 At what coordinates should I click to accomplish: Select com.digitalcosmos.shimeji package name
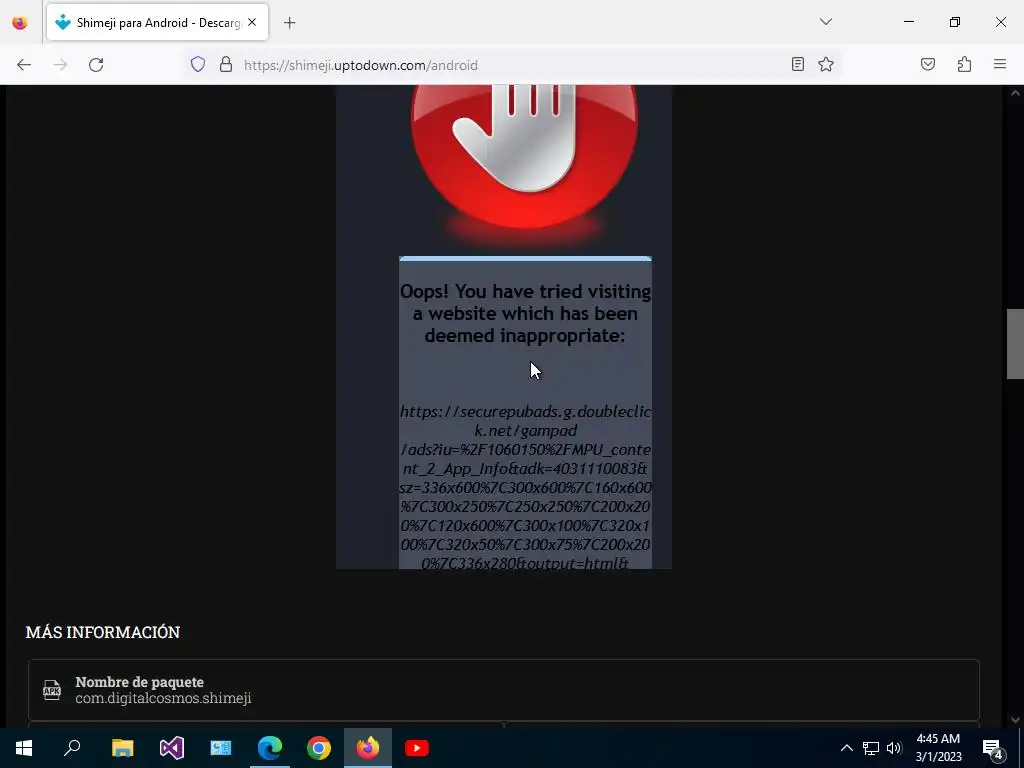click(163, 698)
